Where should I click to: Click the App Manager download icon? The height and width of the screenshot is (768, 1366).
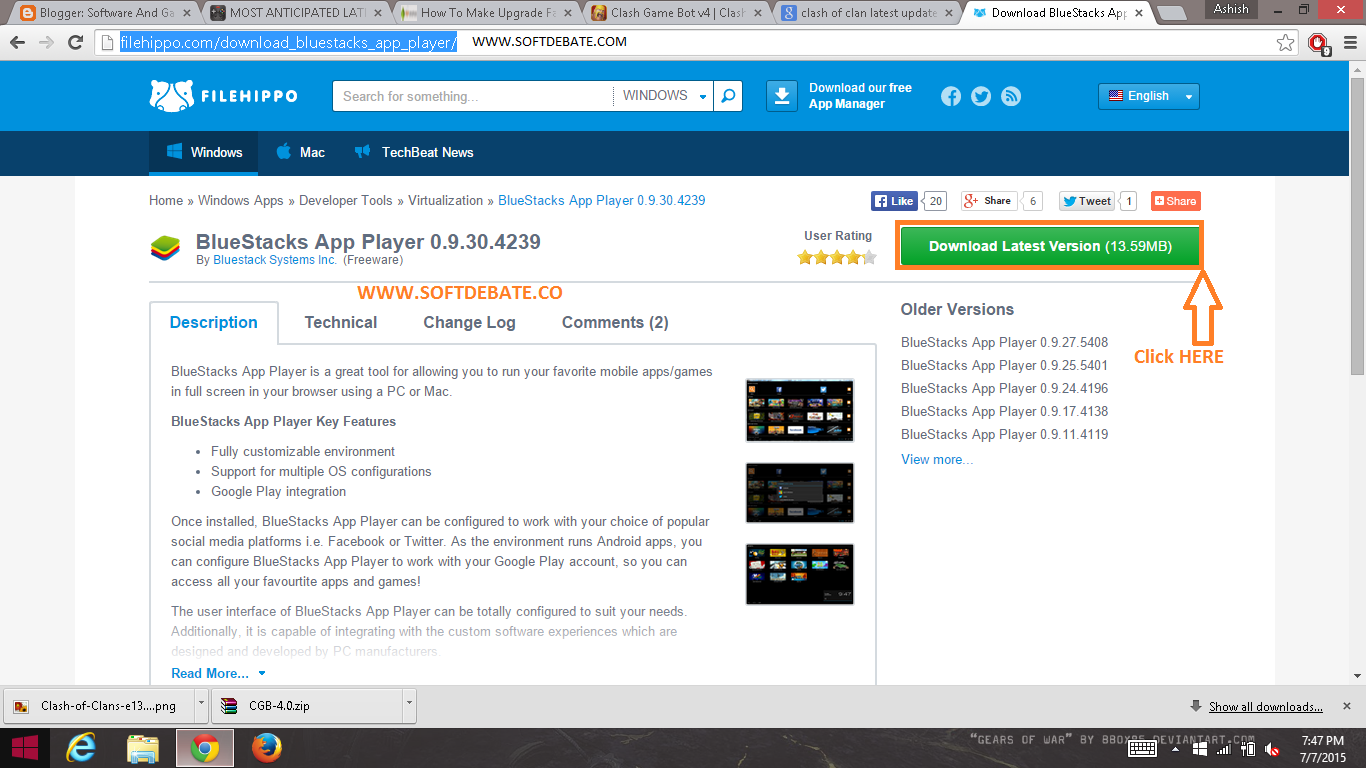pos(782,96)
